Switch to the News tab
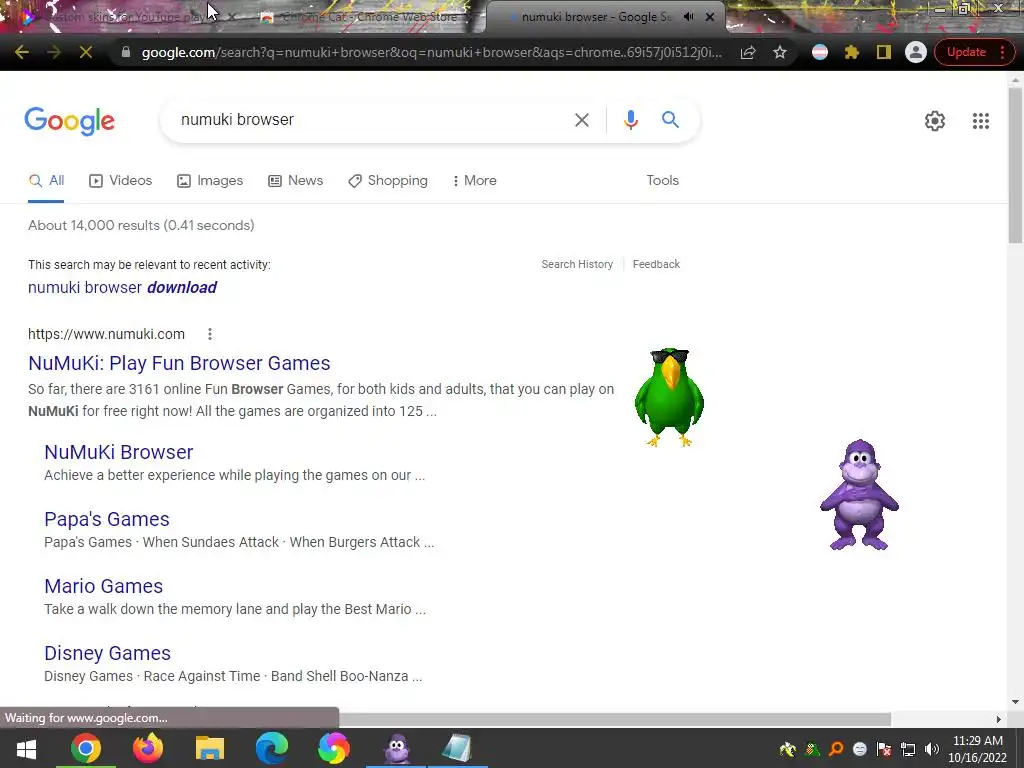Screen dimensions: 1024x768 pos(296,181)
